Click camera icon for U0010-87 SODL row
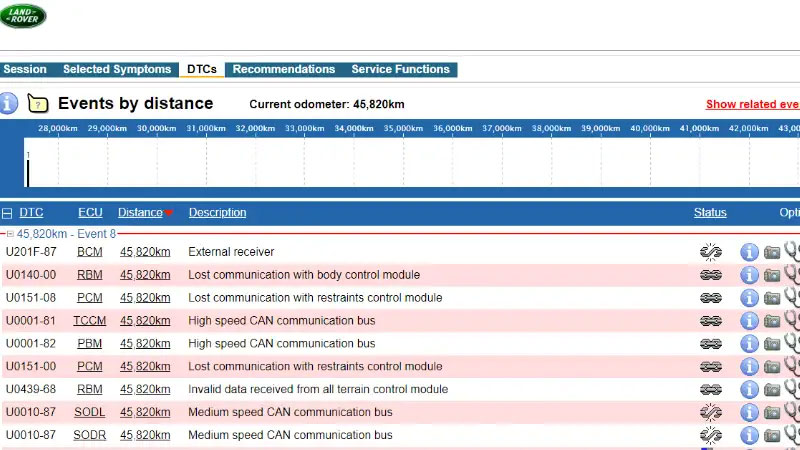The width and height of the screenshot is (800, 450). coord(772,413)
